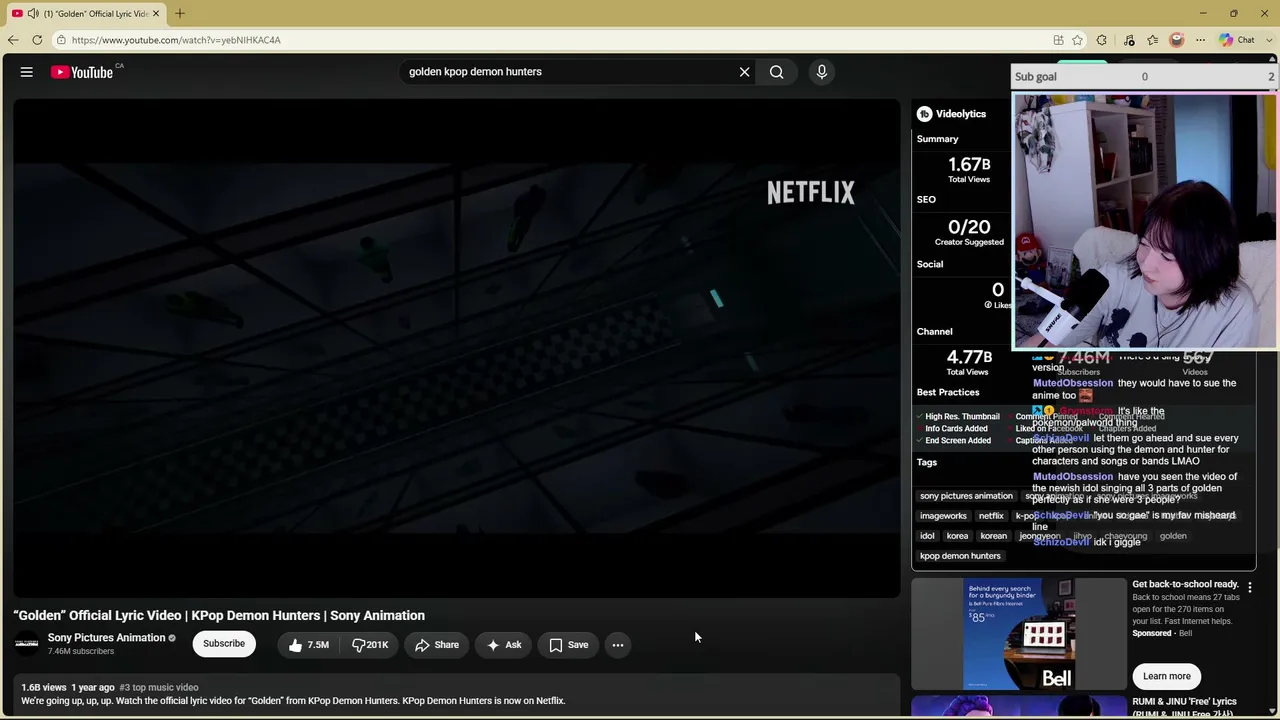Click the video player area

coord(457,348)
